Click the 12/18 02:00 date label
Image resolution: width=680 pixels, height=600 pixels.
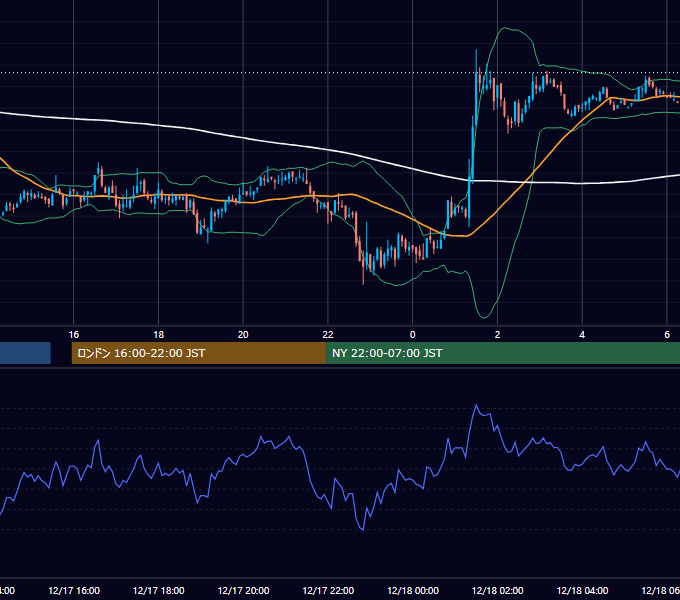(497, 590)
